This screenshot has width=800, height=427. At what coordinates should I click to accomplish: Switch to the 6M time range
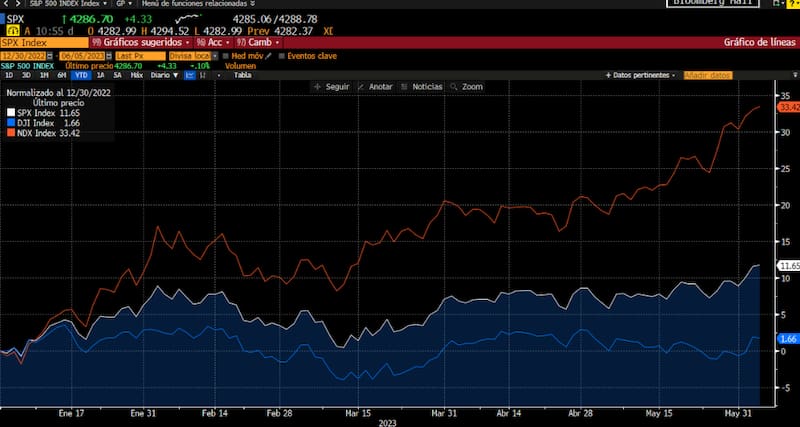tap(62, 75)
